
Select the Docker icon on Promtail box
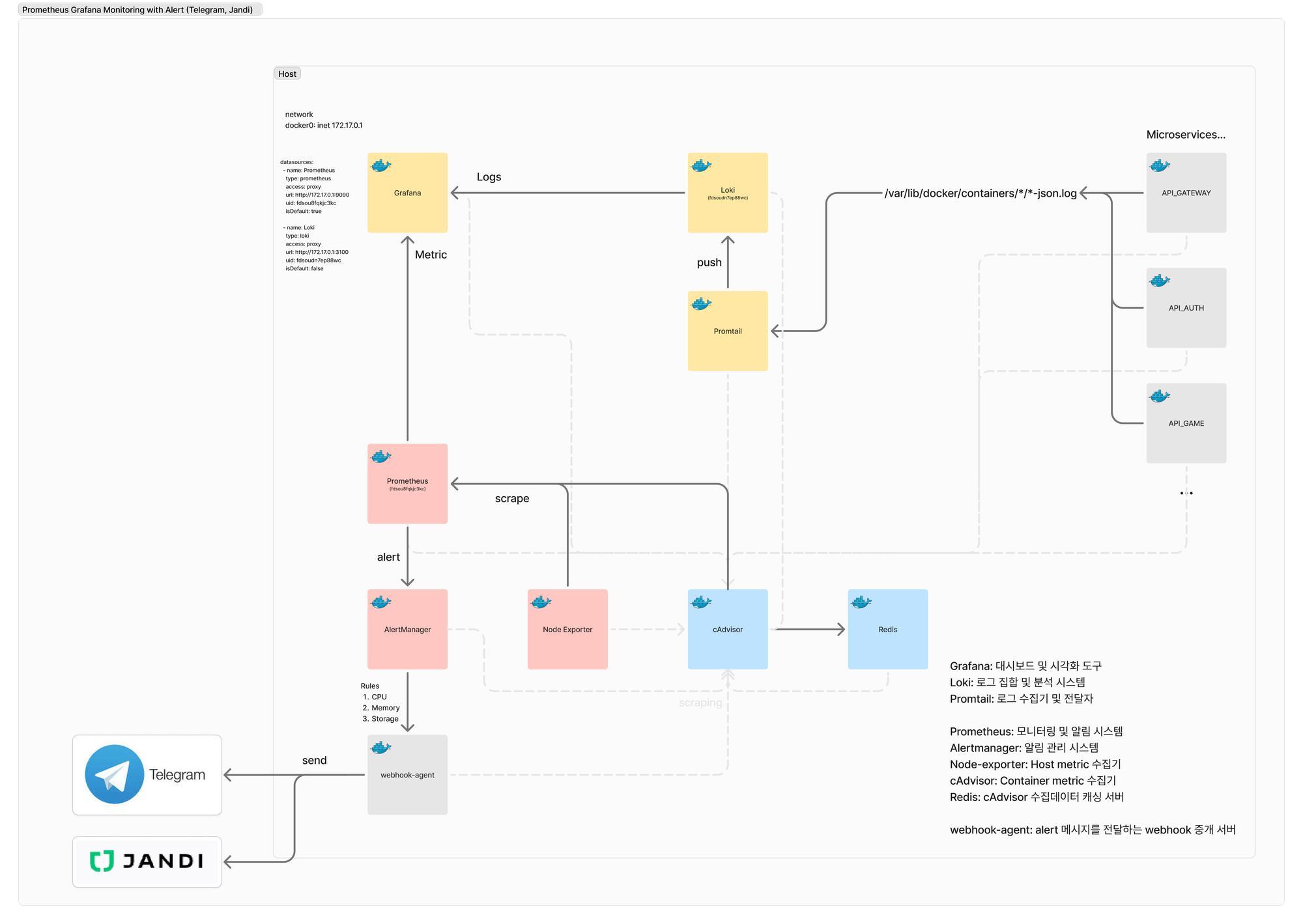(x=701, y=303)
